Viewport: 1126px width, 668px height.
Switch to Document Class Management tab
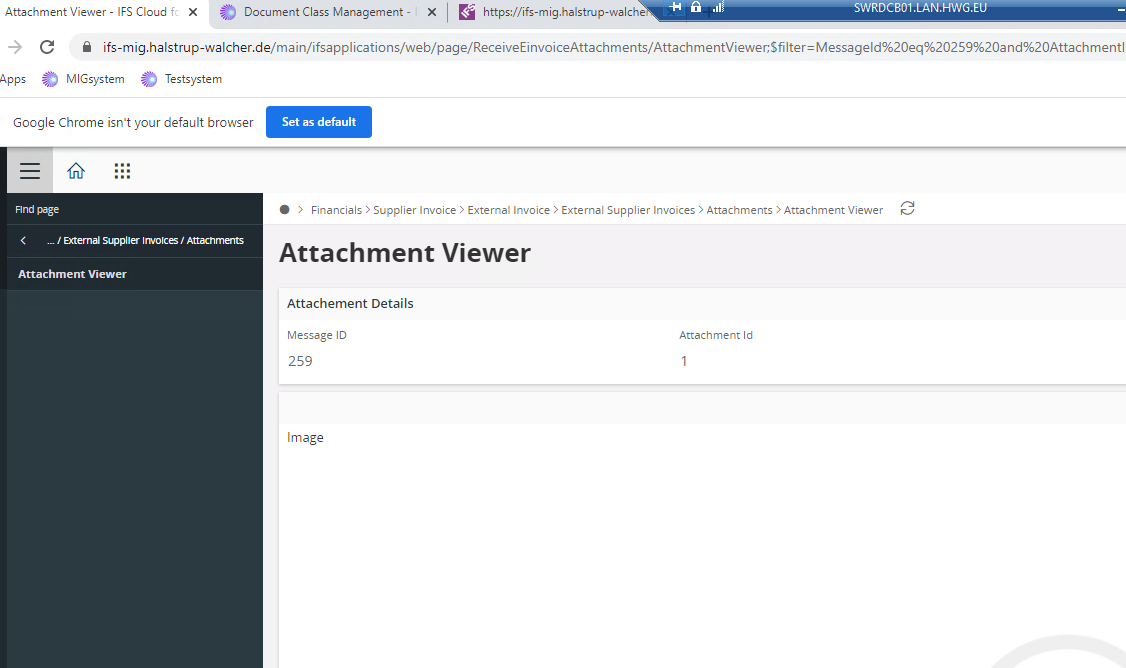click(x=327, y=12)
